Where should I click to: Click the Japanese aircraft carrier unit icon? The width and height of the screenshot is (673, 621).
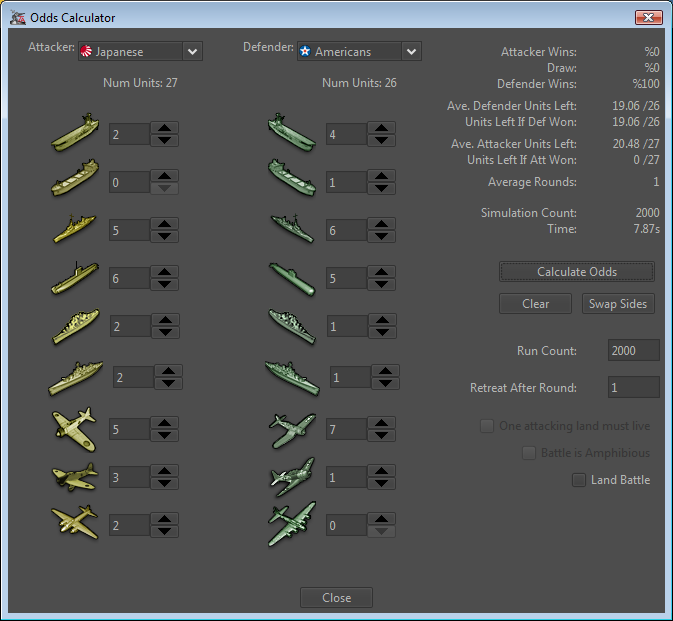75,133
